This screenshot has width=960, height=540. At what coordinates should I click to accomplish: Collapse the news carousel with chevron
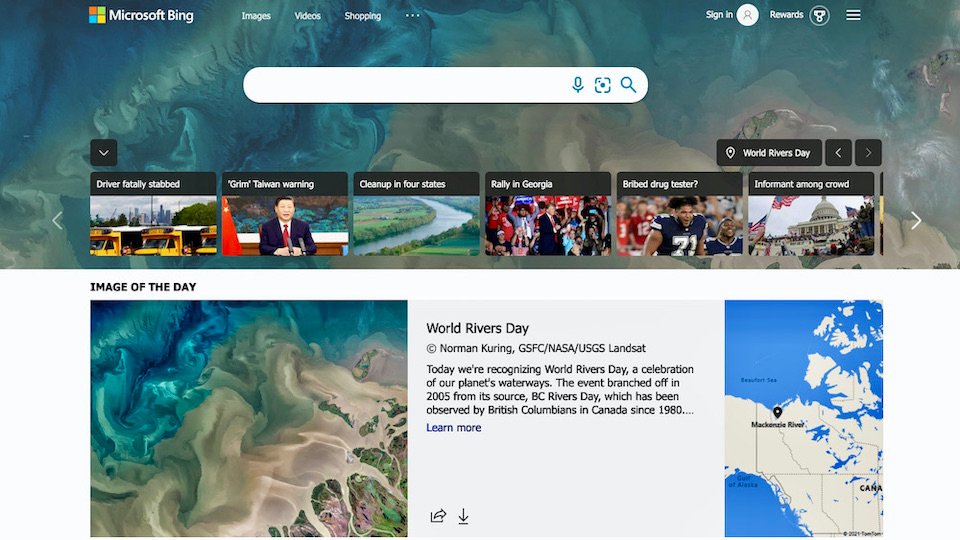[x=103, y=153]
